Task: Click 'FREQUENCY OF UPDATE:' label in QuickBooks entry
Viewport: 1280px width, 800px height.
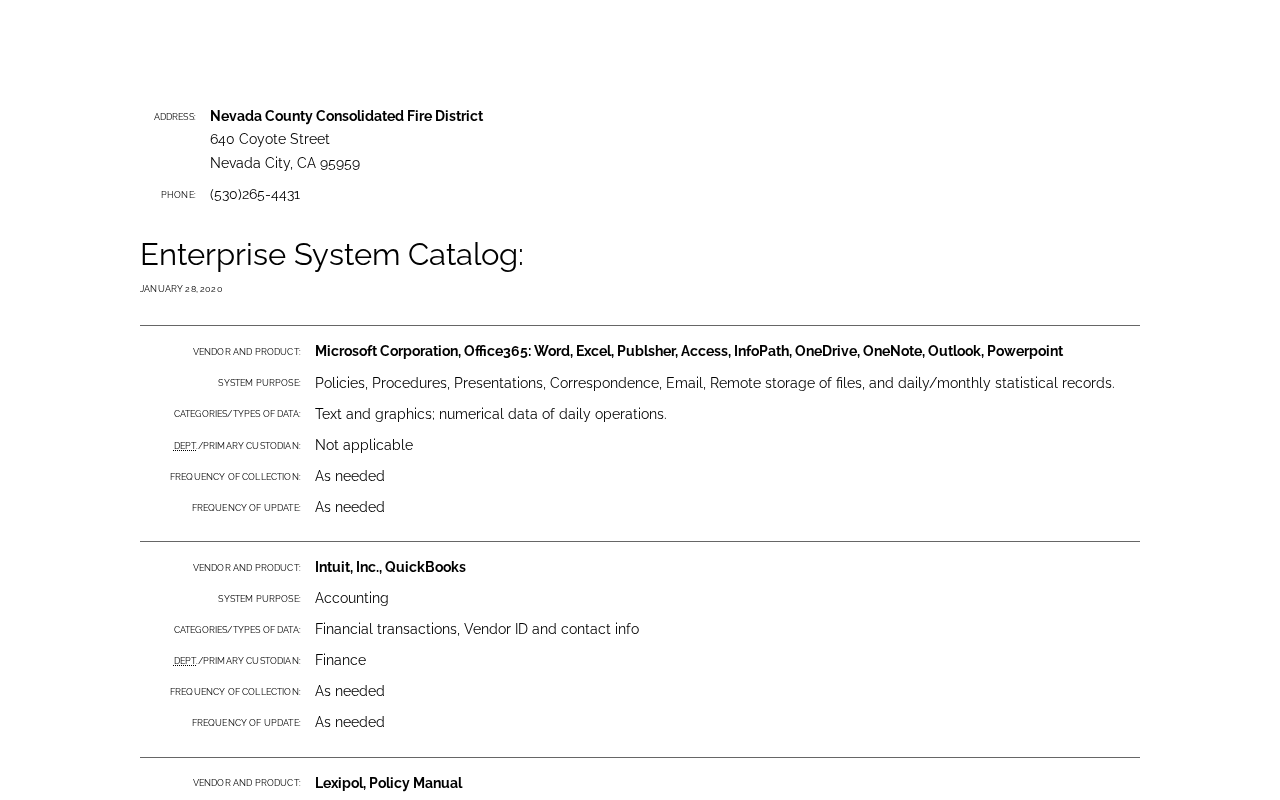Action: pos(246,723)
